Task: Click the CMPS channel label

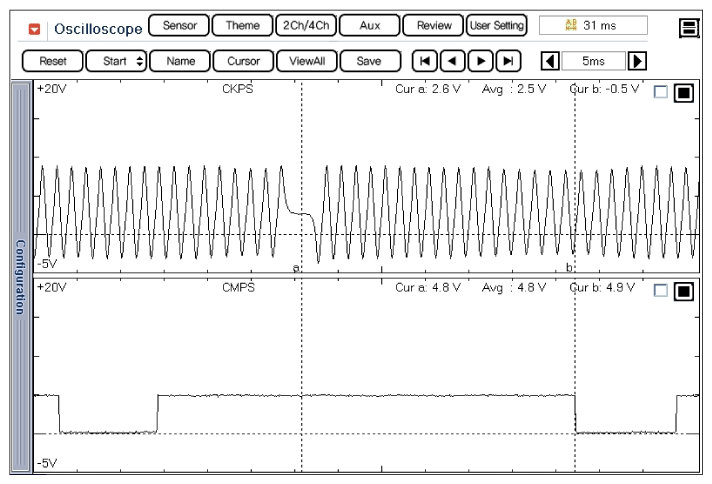Action: [x=238, y=288]
